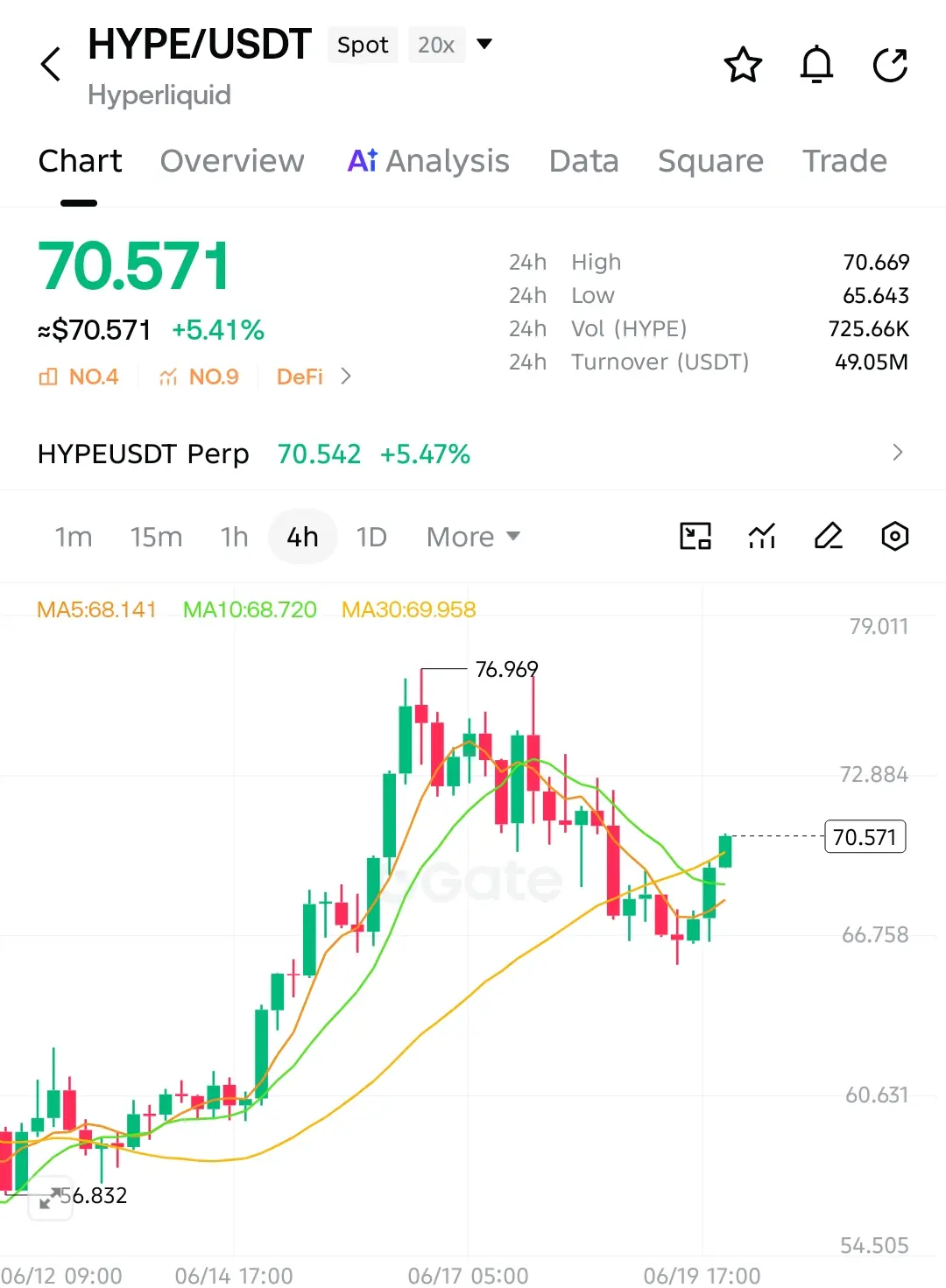The height and width of the screenshot is (1288, 946).
Task: Open picture-in-picture chart icon
Action: point(695,536)
